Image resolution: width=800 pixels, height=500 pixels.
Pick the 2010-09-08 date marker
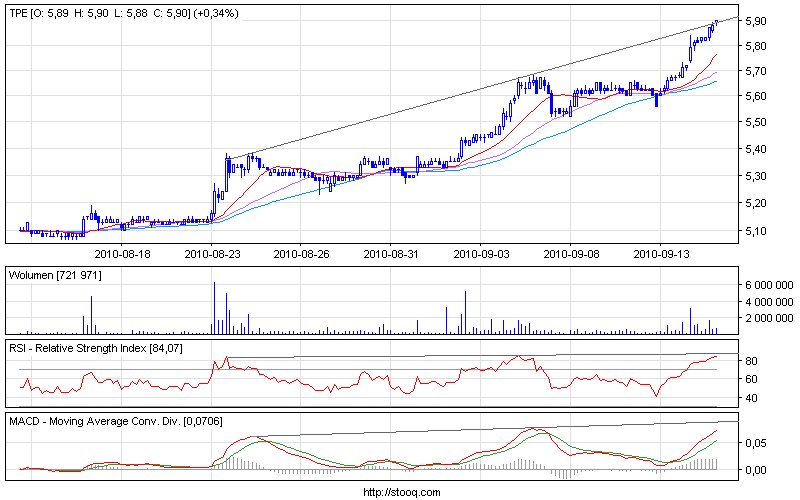[569, 255]
